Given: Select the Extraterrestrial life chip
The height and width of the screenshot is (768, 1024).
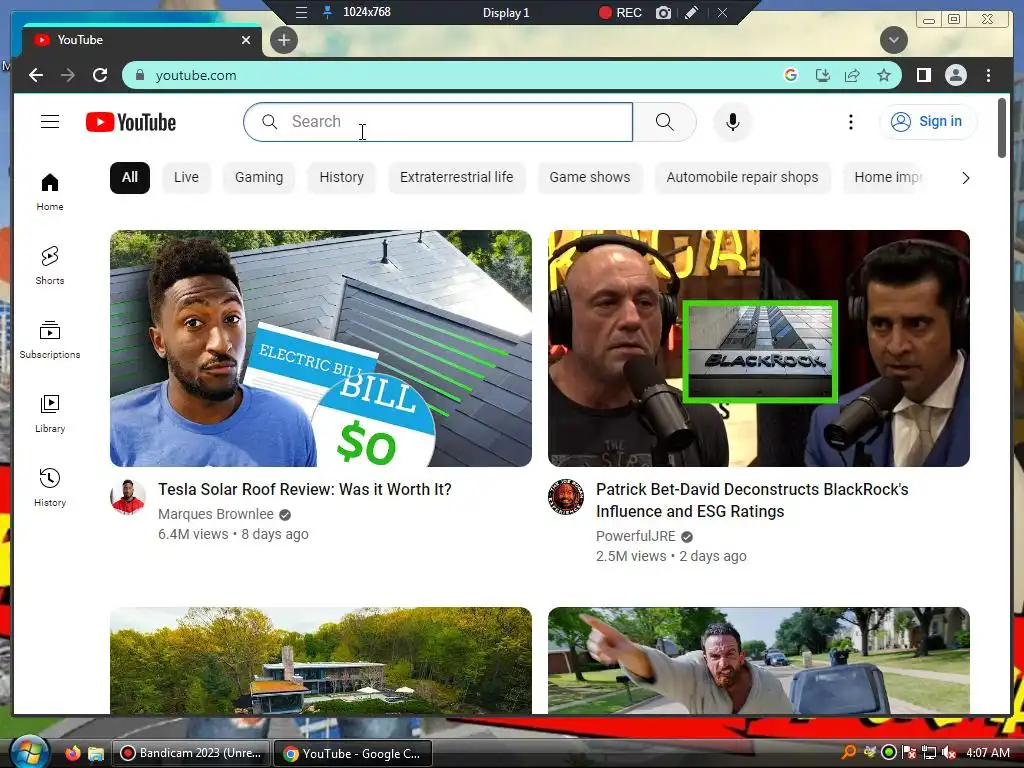Looking at the screenshot, I should [x=456, y=178].
